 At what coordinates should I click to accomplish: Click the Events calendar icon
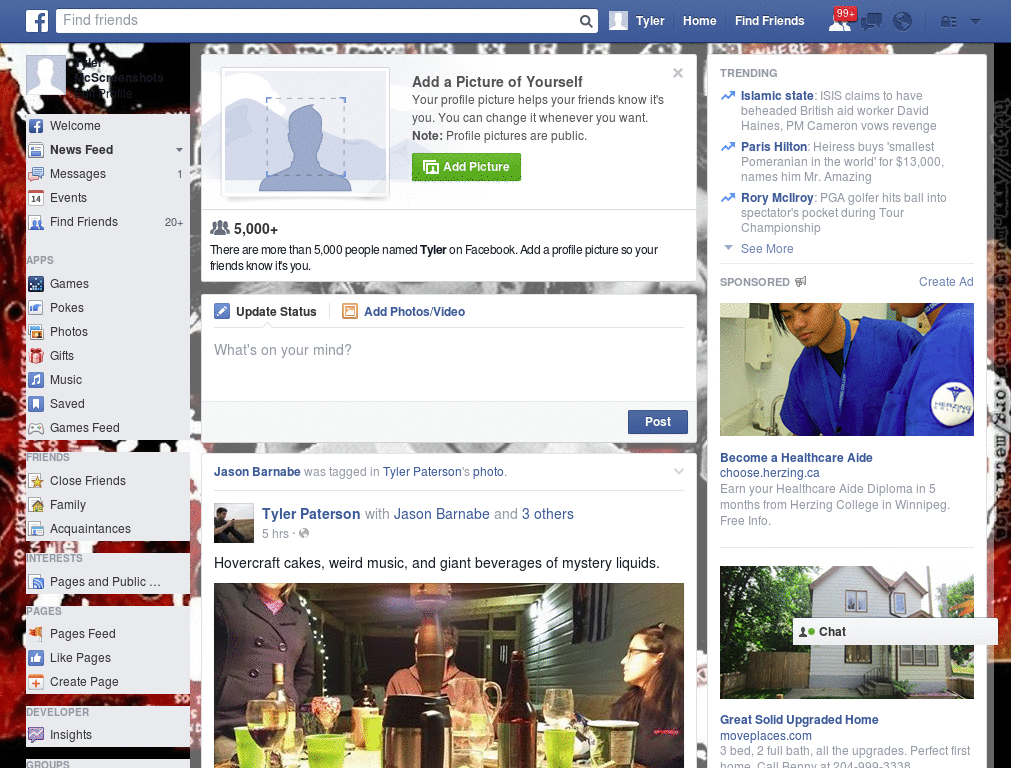36,198
